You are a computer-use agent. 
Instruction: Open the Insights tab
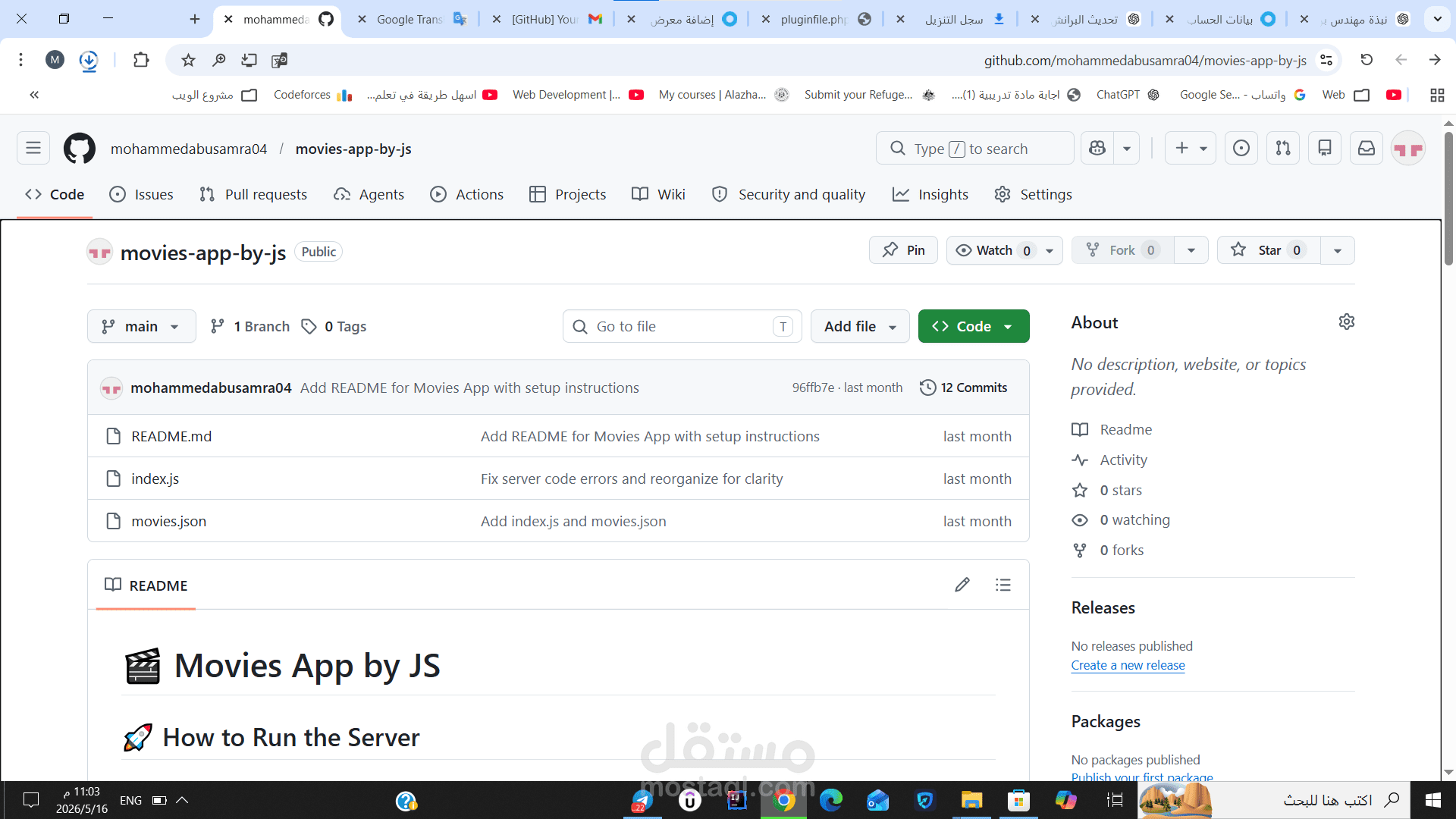tap(930, 194)
